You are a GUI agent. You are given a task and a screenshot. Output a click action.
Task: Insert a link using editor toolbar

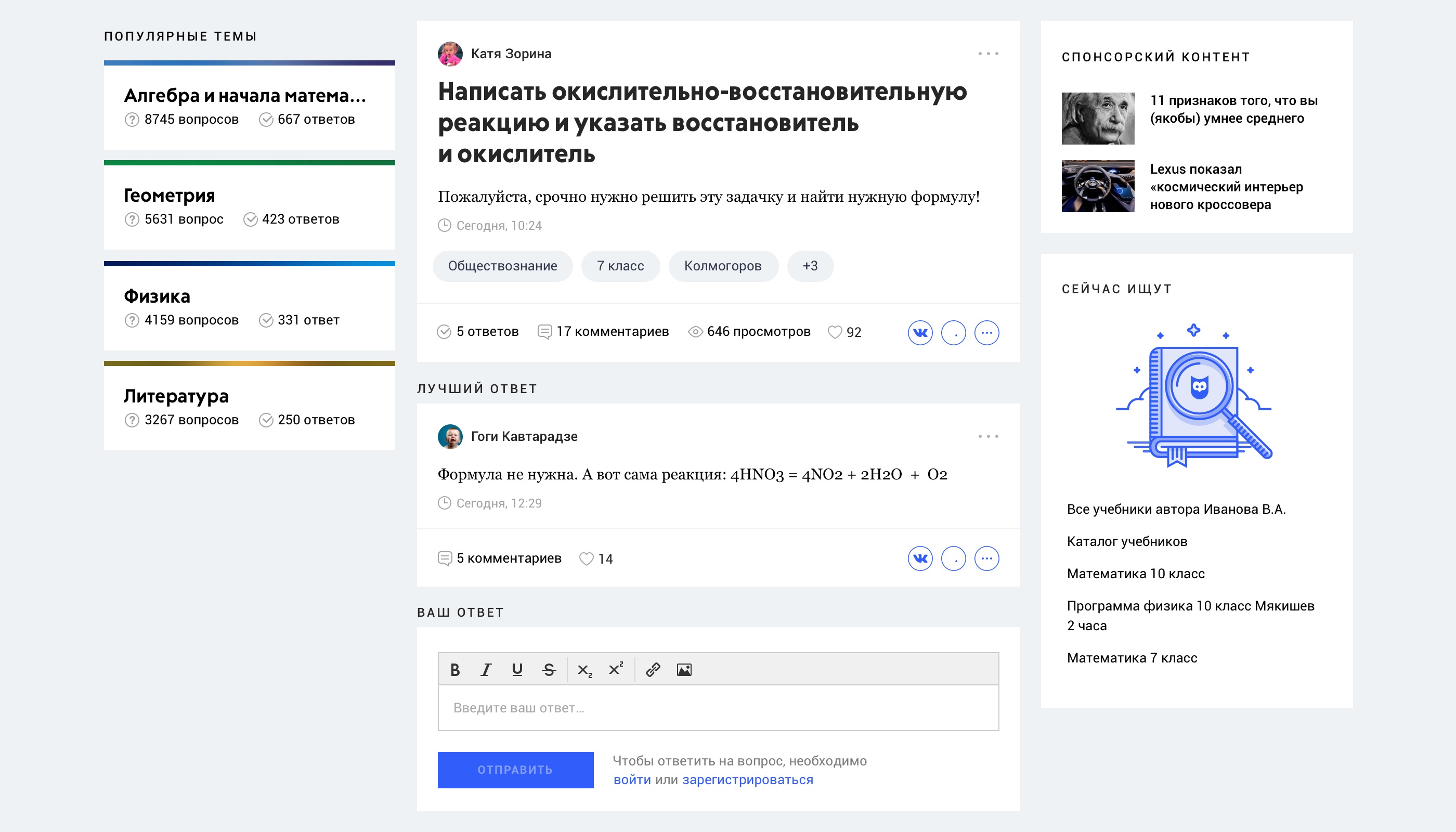click(653, 670)
